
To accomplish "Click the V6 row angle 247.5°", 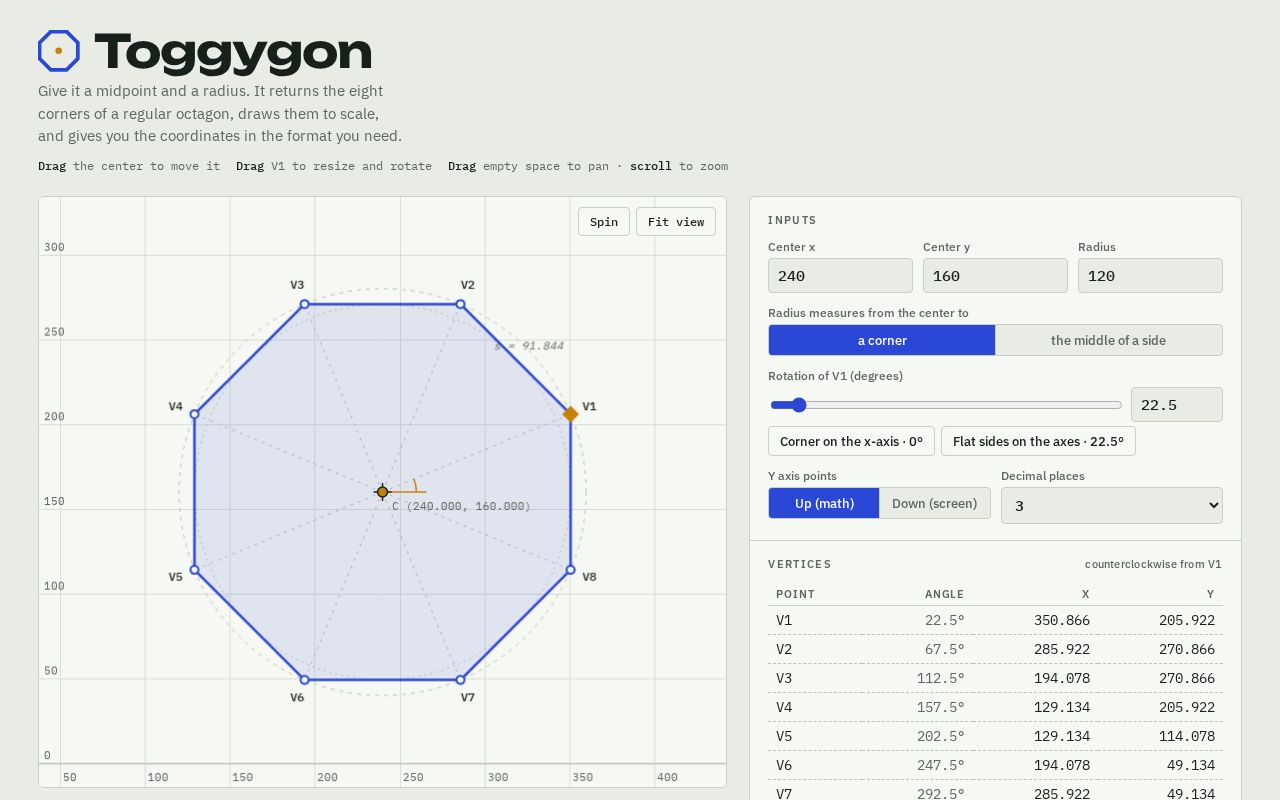I will click(x=941, y=765).
